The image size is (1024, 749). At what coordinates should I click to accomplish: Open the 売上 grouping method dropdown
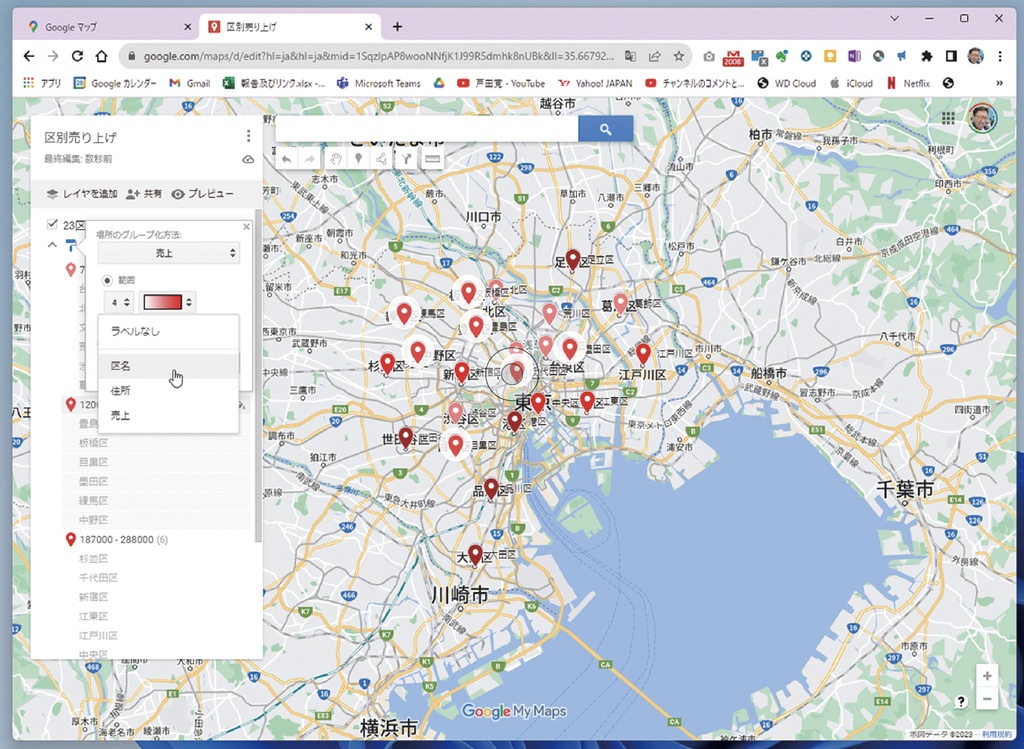(x=168, y=253)
